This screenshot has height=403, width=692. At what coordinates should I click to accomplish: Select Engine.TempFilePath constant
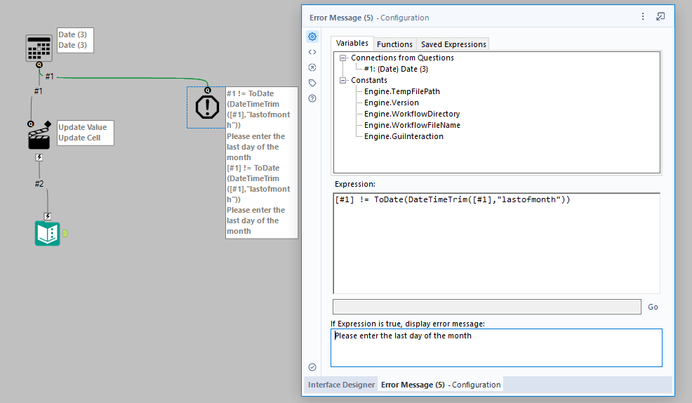coord(402,92)
